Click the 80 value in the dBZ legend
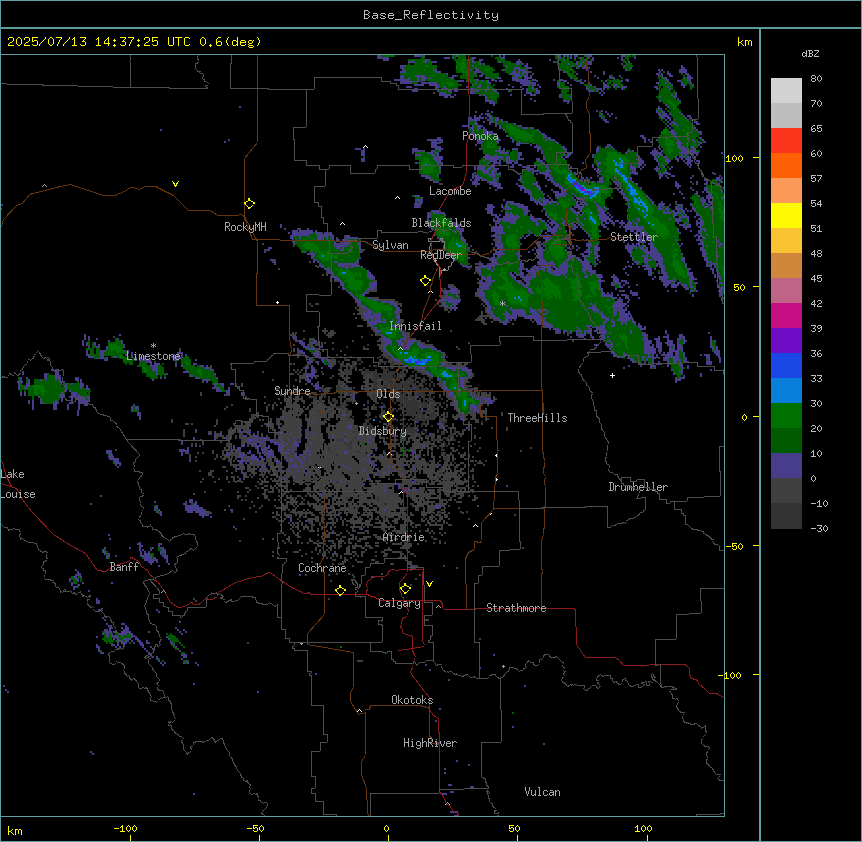Viewport: 862px width, 842px height. pyautogui.click(x=816, y=79)
